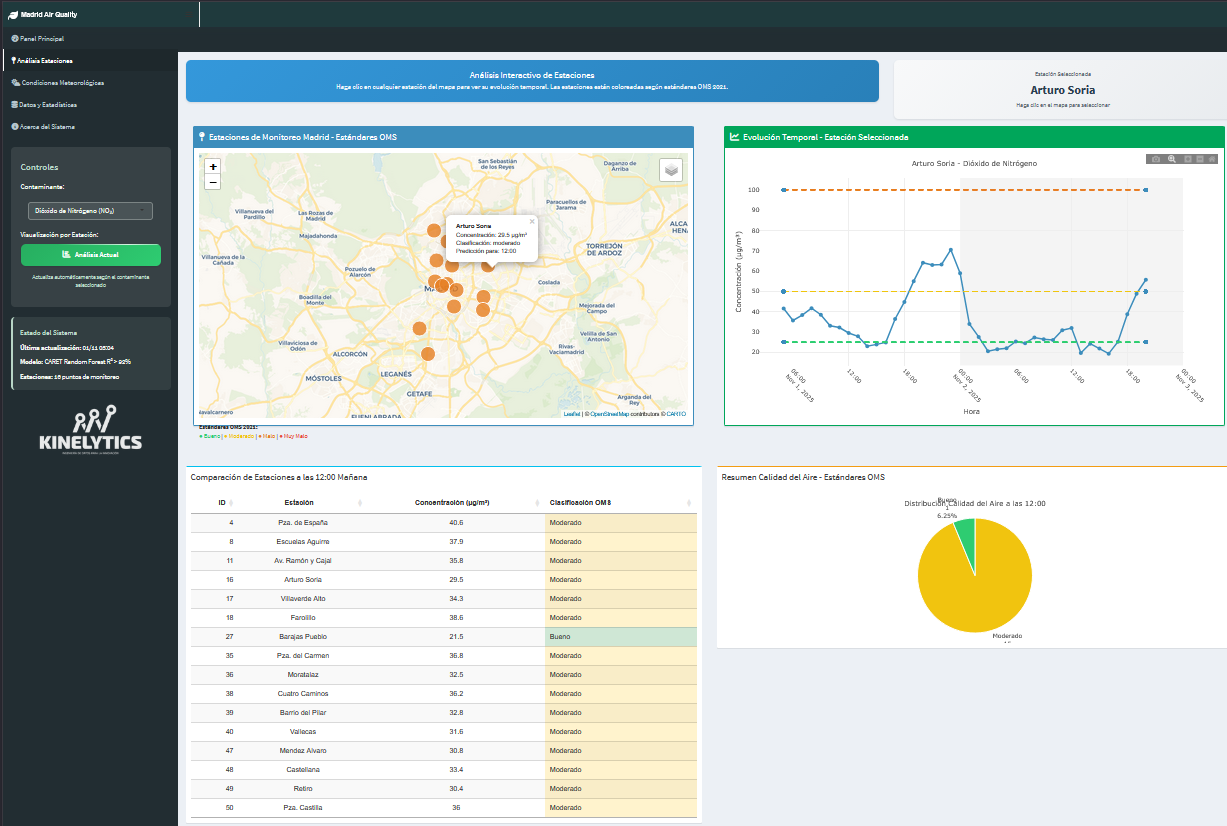Sort table by ID column
This screenshot has height=826, width=1227.
[222, 502]
